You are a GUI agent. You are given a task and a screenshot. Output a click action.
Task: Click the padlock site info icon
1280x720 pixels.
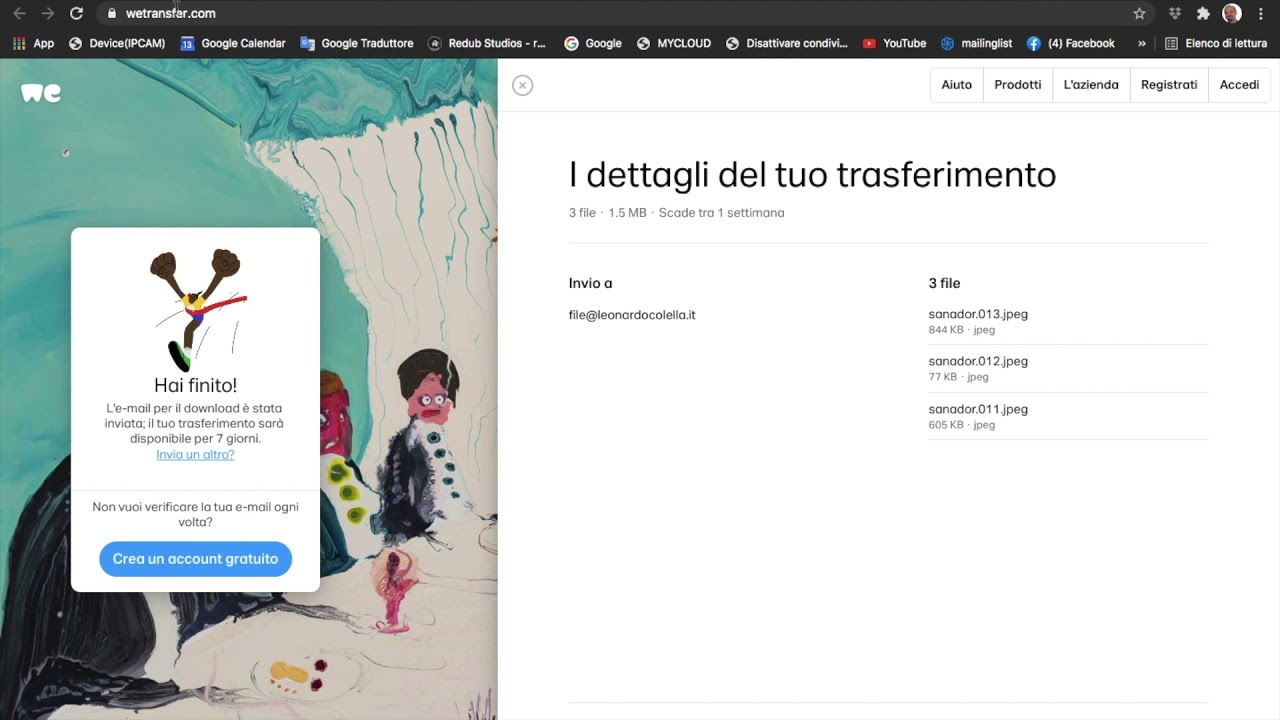[x=111, y=13]
